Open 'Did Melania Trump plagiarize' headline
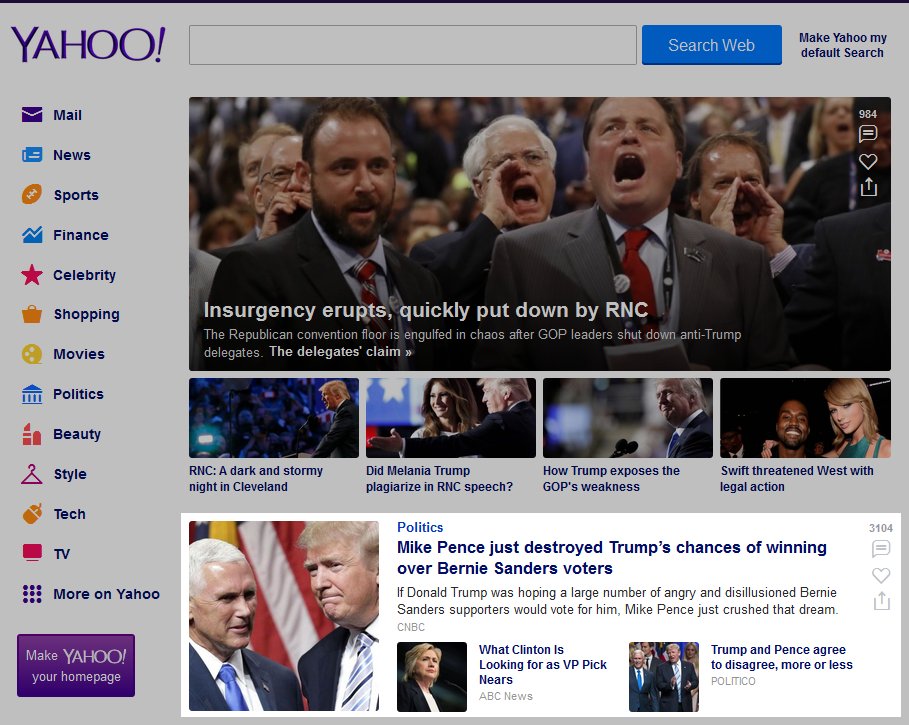Viewport: 909px width, 725px height. (439, 478)
